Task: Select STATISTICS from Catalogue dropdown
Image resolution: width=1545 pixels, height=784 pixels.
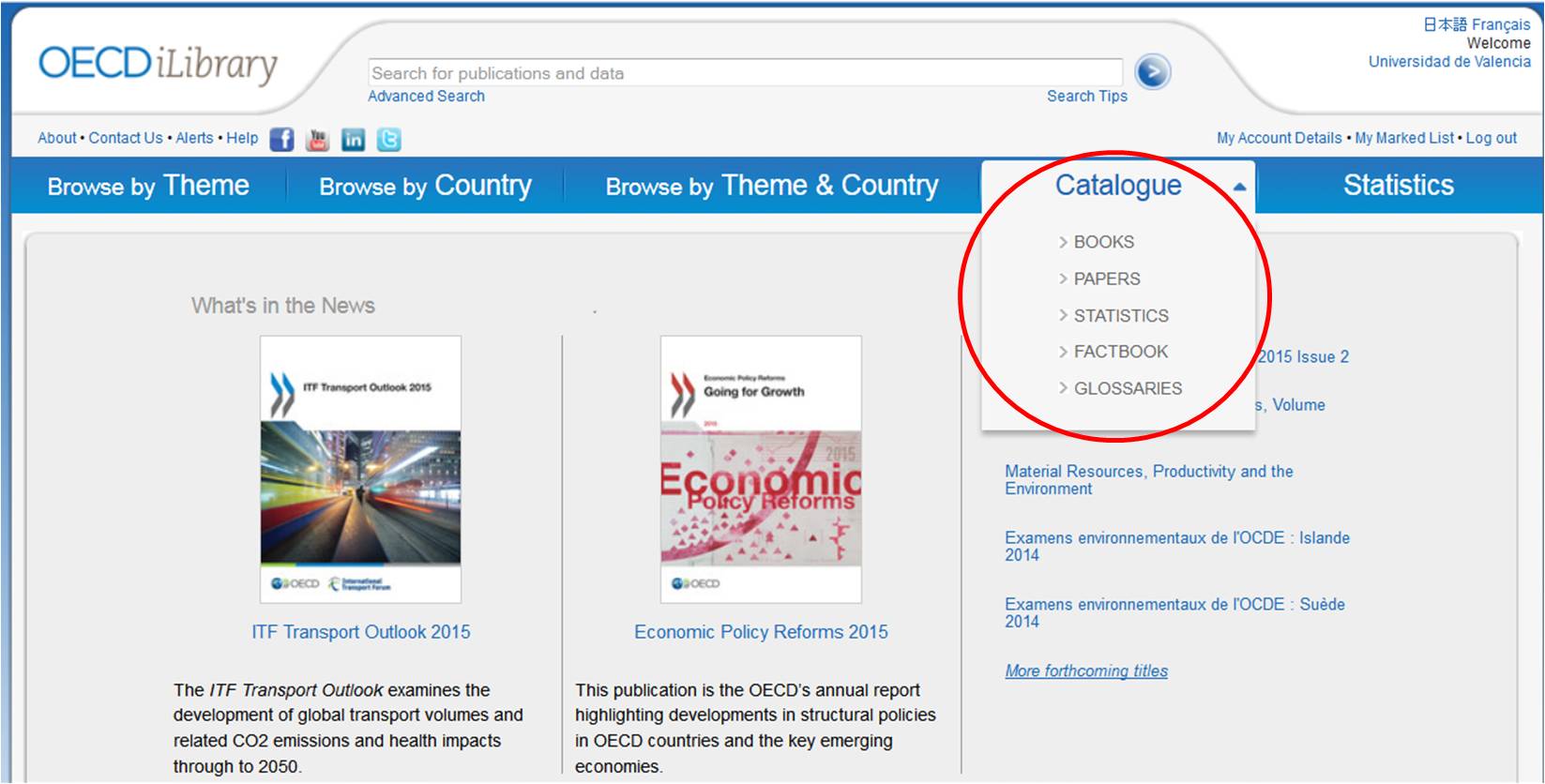Action: [1121, 315]
